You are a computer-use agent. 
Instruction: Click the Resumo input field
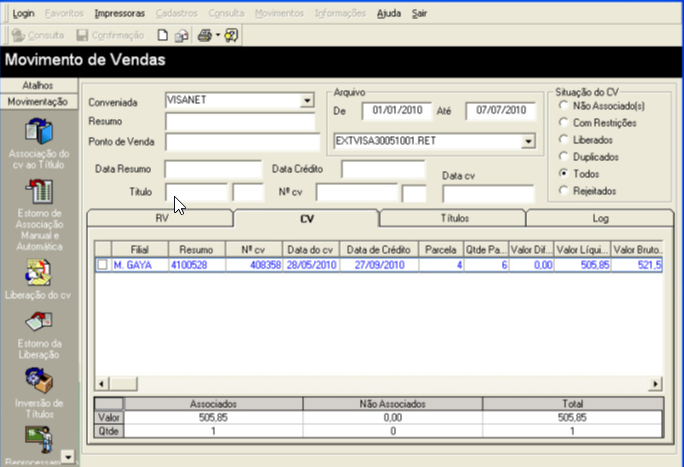pyautogui.click(x=240, y=122)
